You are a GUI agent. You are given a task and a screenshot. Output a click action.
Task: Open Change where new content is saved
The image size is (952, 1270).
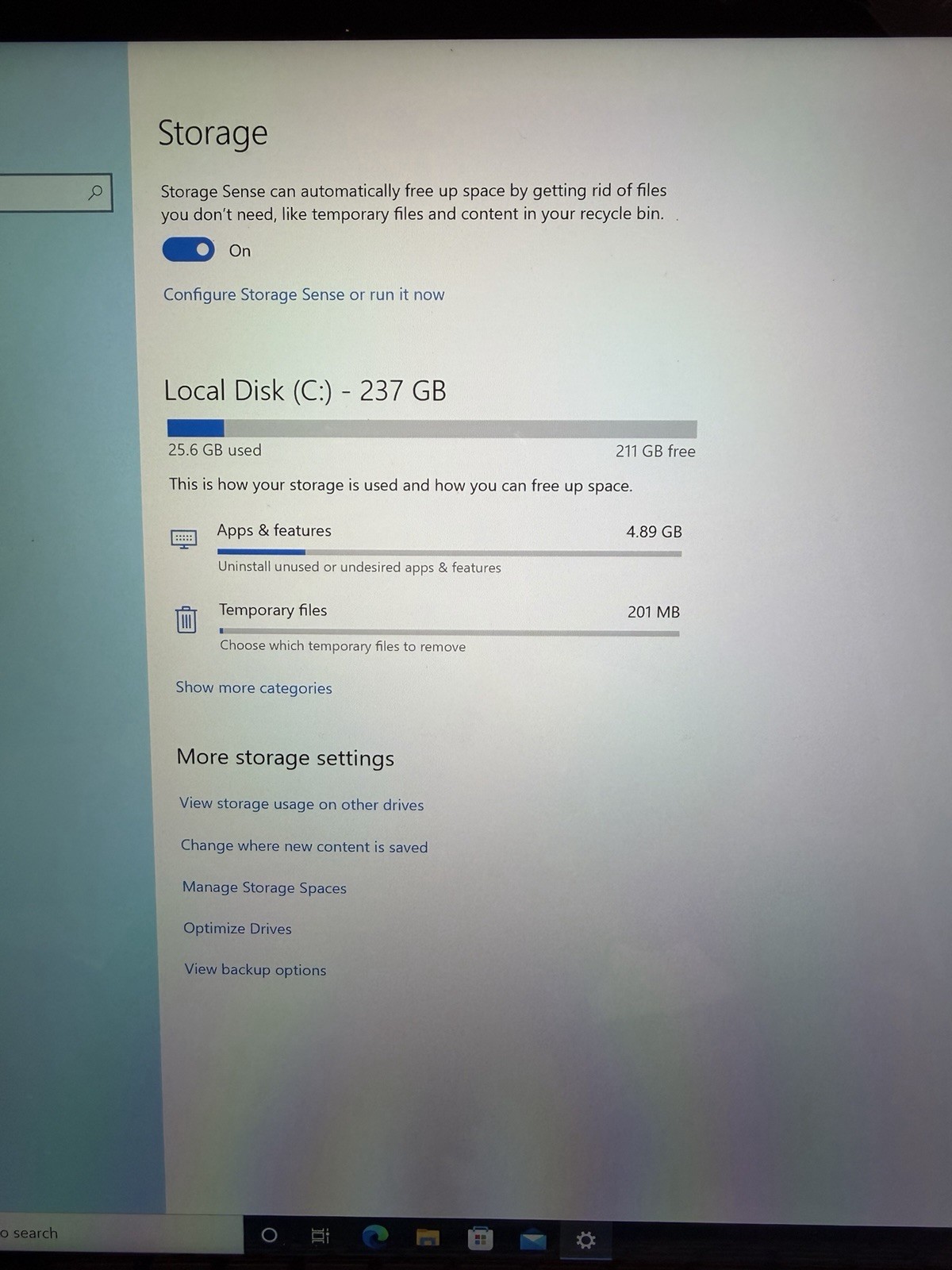[304, 846]
